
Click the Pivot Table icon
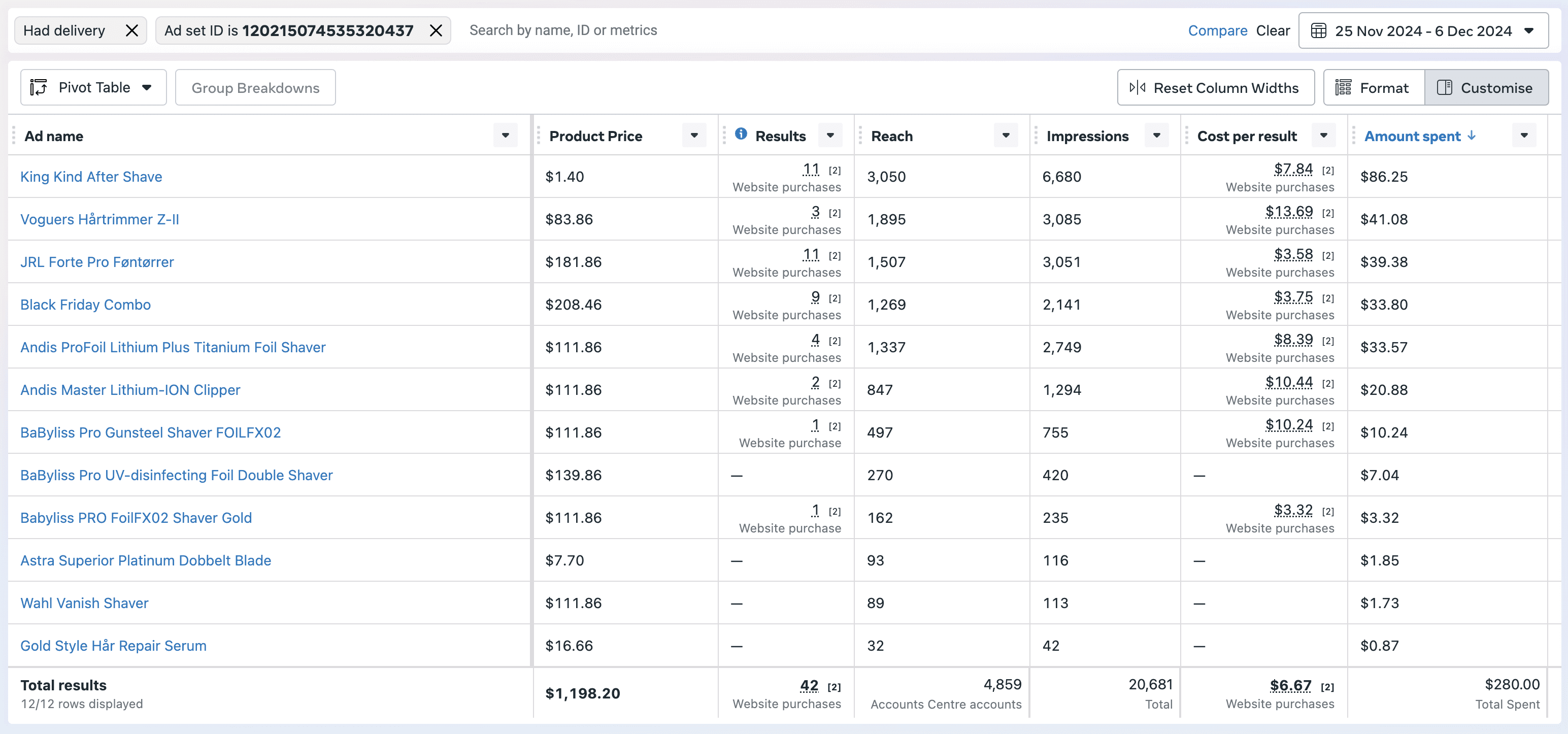39,88
